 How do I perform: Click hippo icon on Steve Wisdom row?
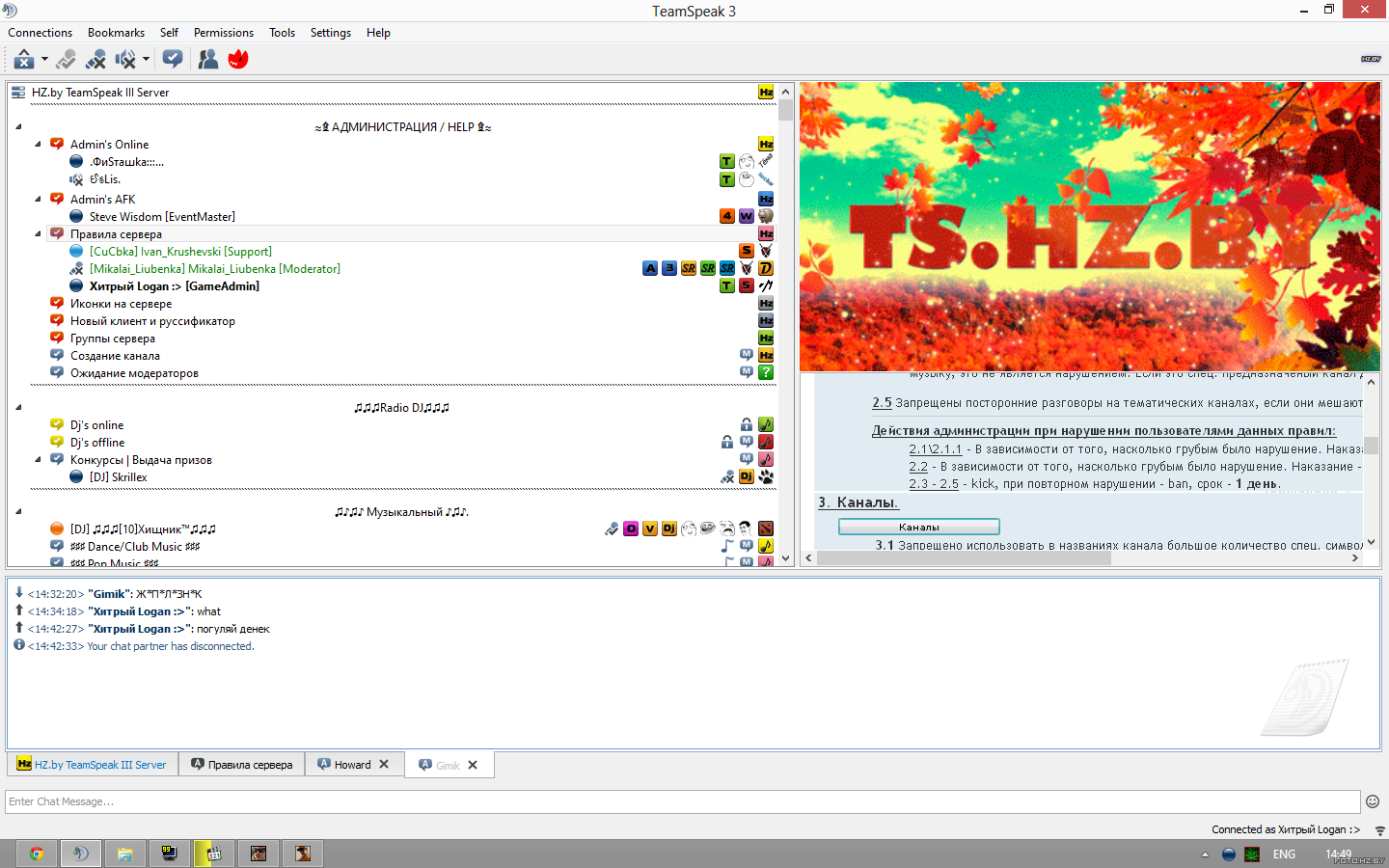[766, 217]
